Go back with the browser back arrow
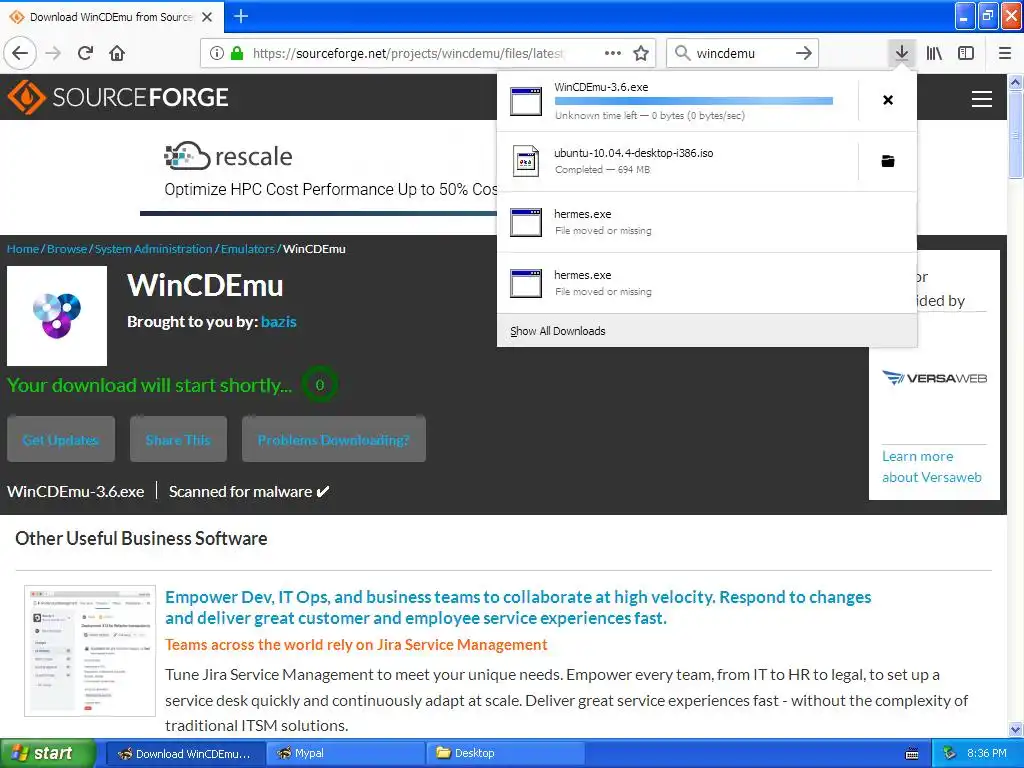 coord(20,54)
